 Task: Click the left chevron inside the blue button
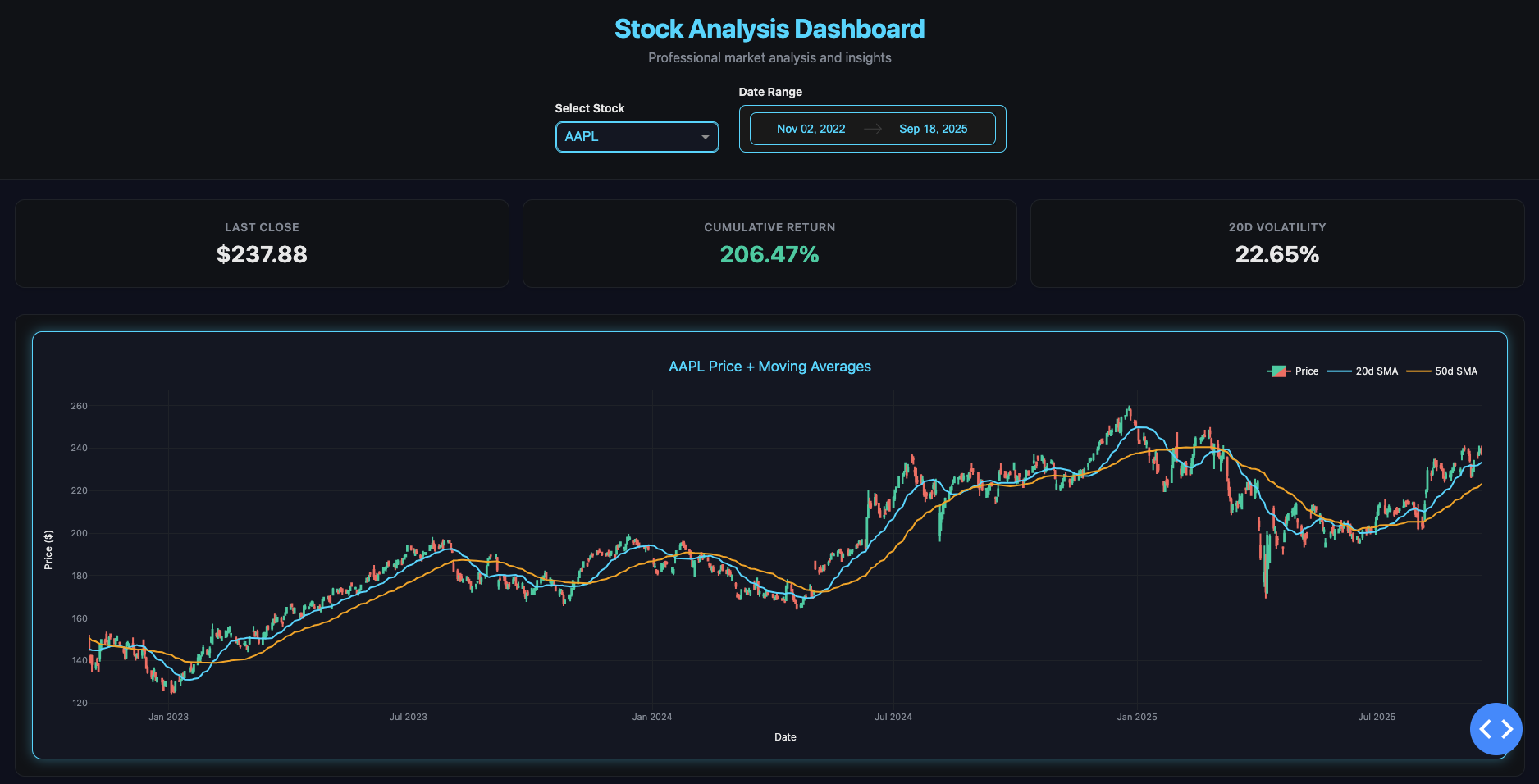[x=1486, y=728]
